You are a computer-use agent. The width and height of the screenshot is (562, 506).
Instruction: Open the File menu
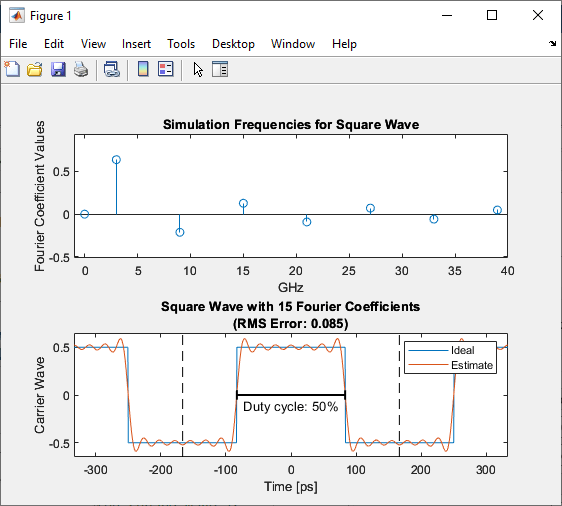[x=18, y=44]
